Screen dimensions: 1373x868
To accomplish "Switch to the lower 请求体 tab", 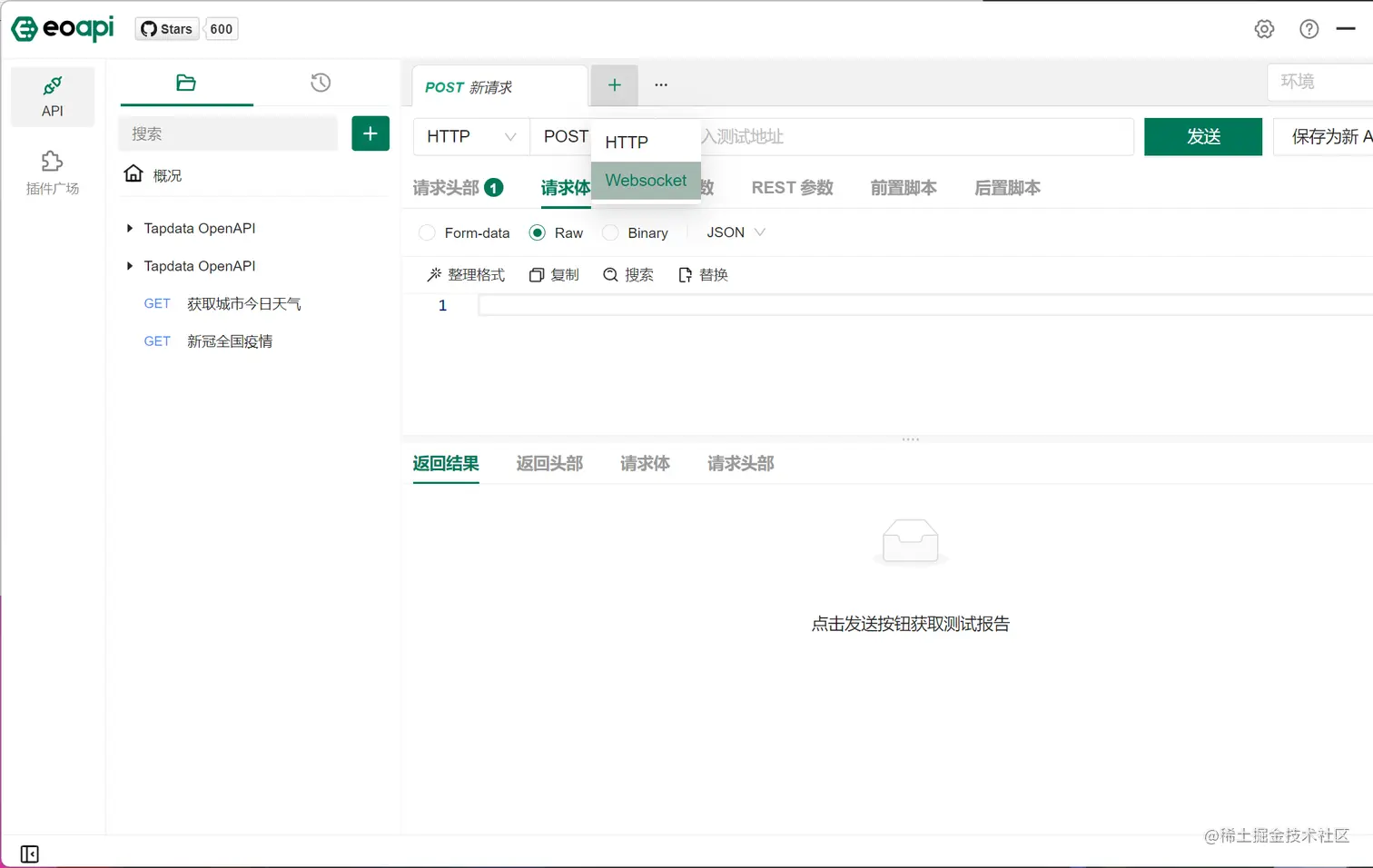I will click(x=645, y=464).
